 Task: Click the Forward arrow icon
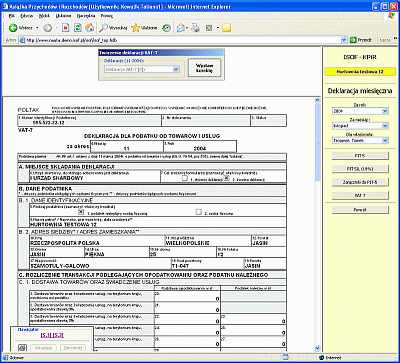tap(47, 28)
